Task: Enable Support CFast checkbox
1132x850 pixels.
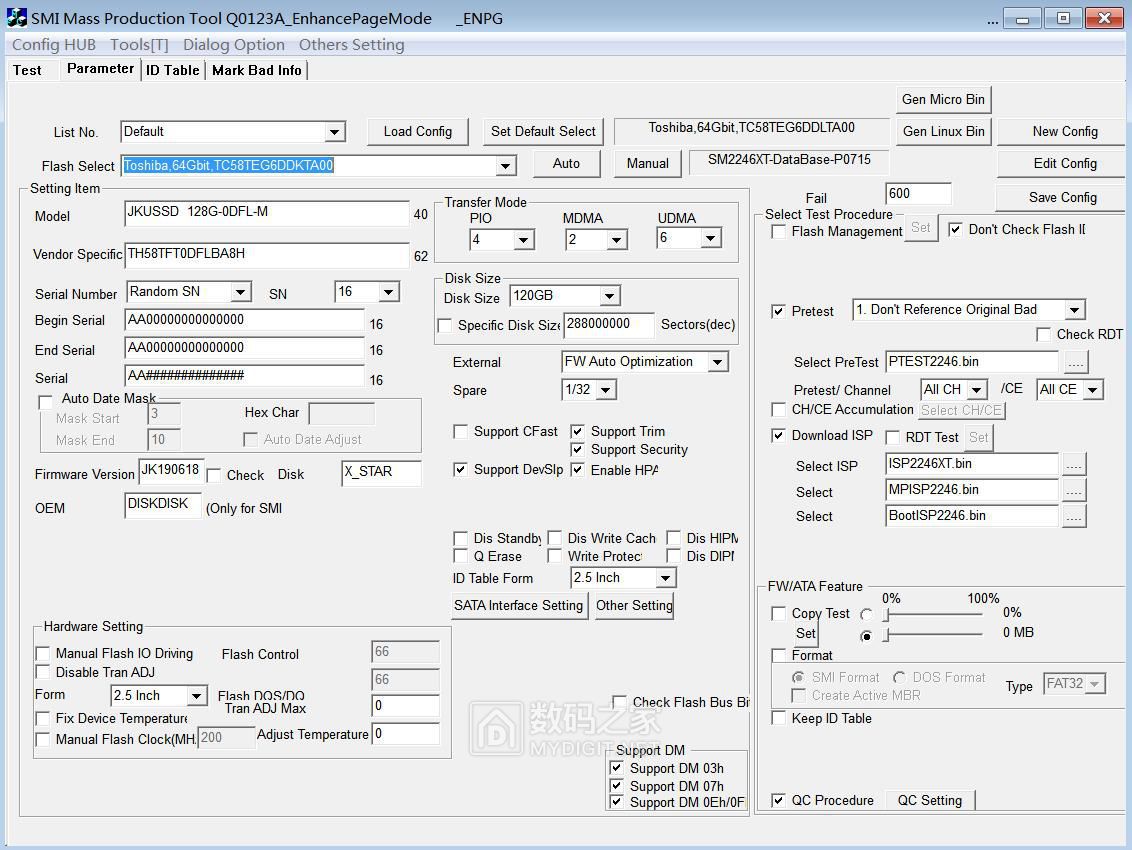Action: click(x=460, y=432)
